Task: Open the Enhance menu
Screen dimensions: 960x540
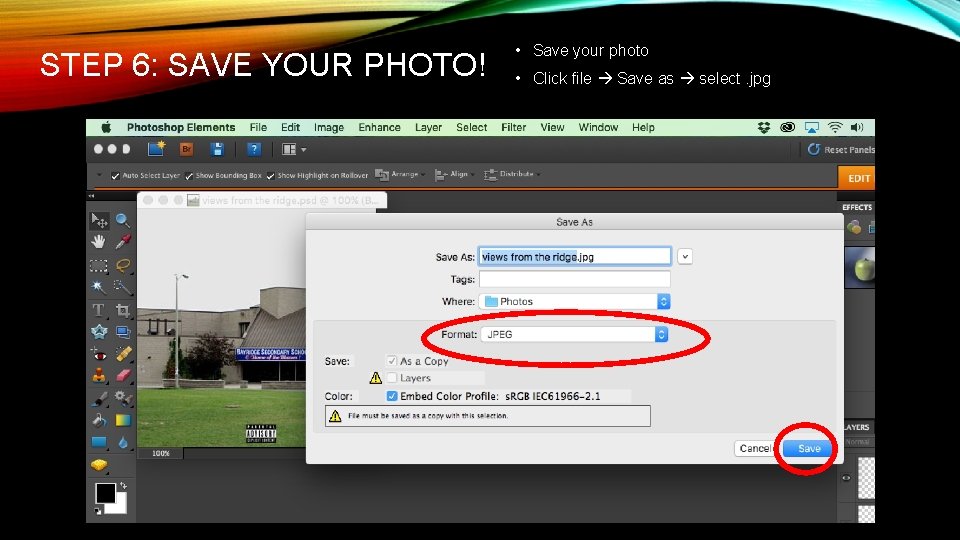Action: pyautogui.click(x=379, y=127)
